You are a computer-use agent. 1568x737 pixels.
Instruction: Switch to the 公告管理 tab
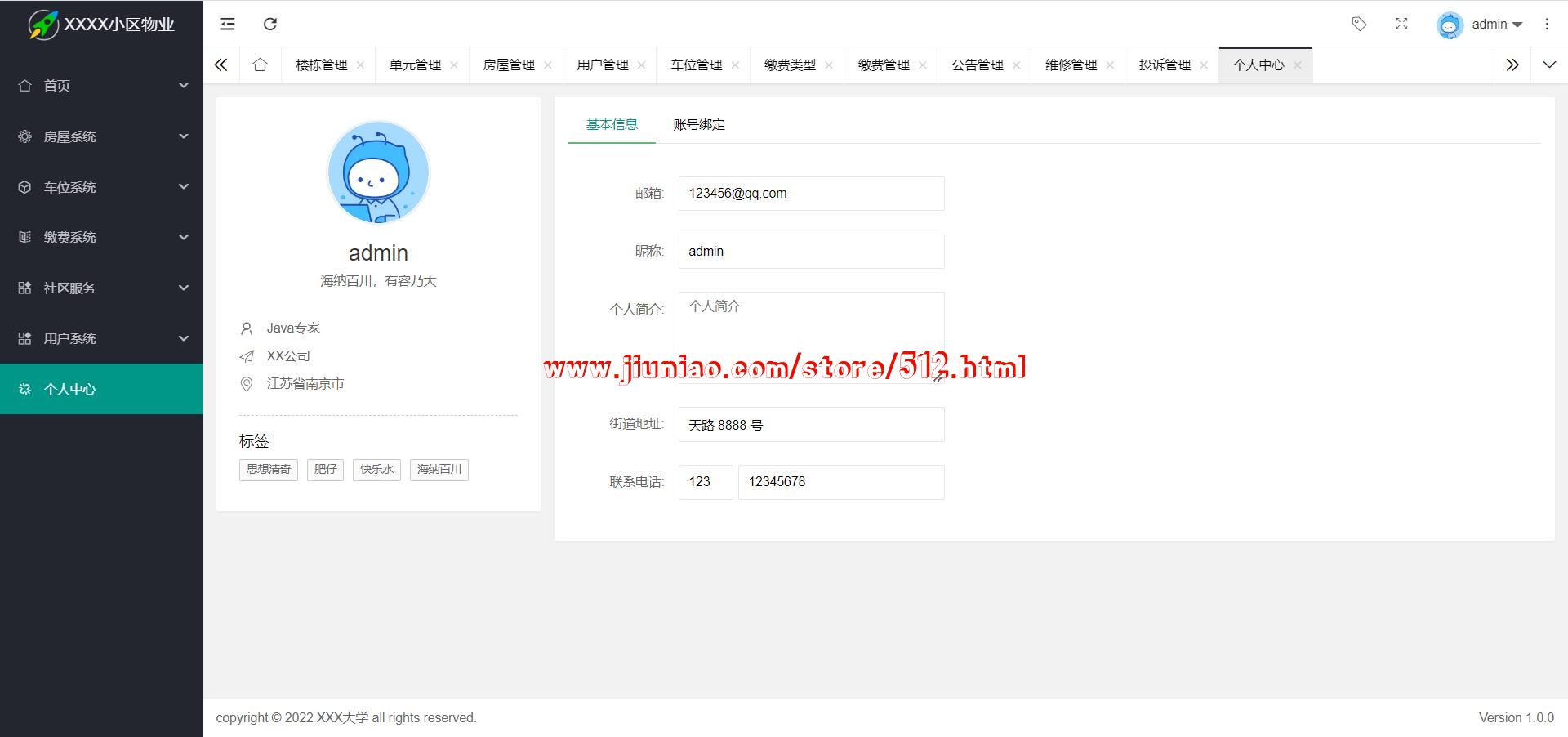(977, 65)
